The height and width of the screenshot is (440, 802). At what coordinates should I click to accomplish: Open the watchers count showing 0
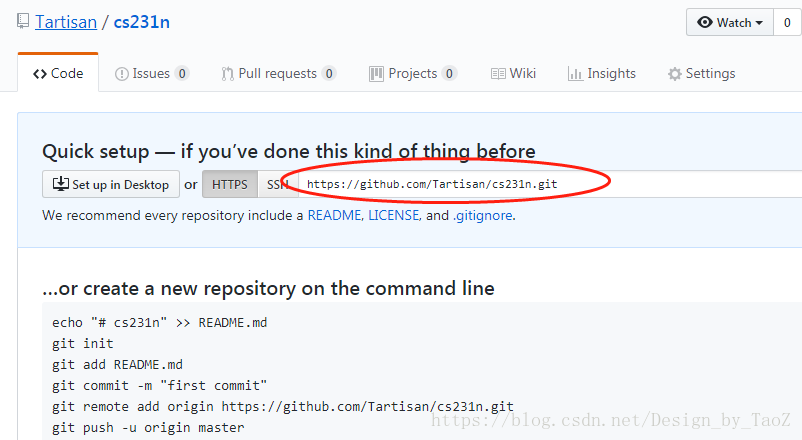click(787, 23)
